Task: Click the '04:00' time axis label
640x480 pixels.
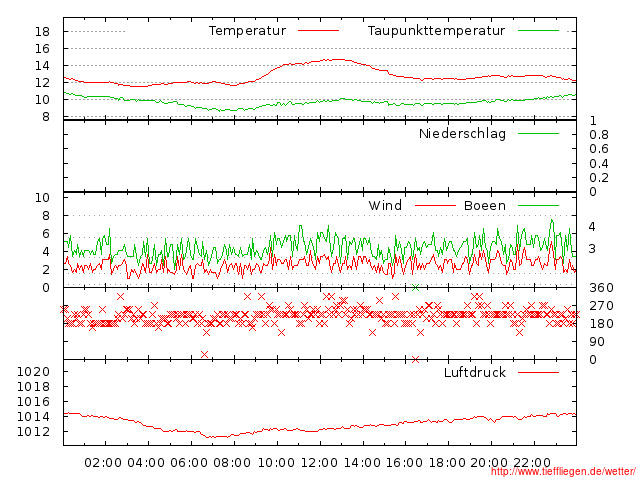Action: pos(146,463)
